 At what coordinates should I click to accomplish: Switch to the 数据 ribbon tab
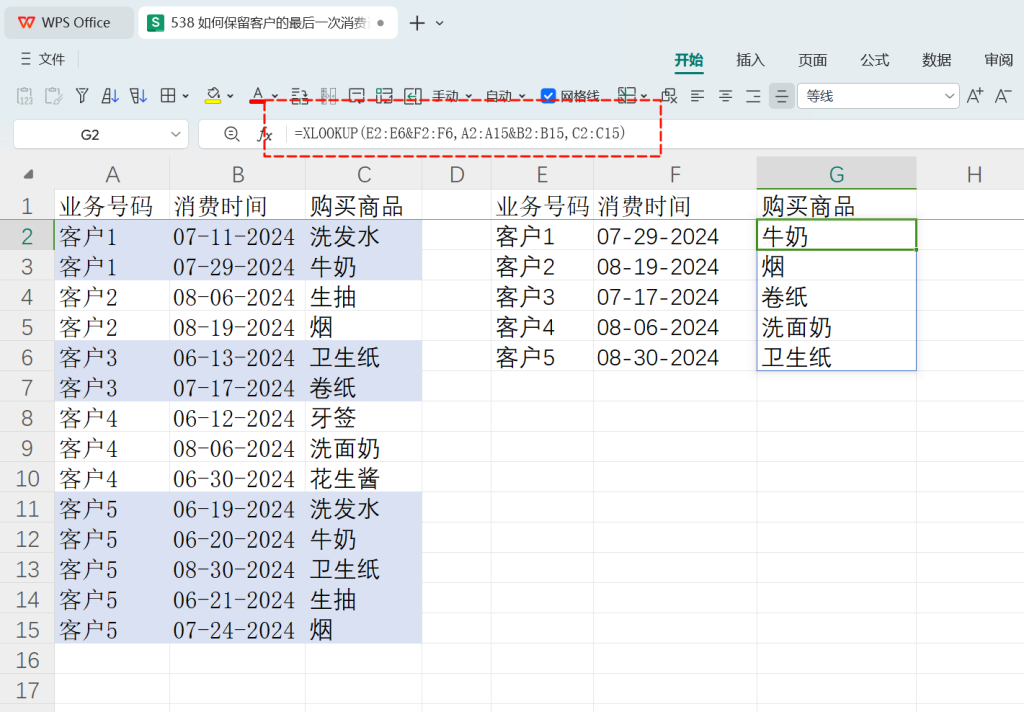point(936,60)
